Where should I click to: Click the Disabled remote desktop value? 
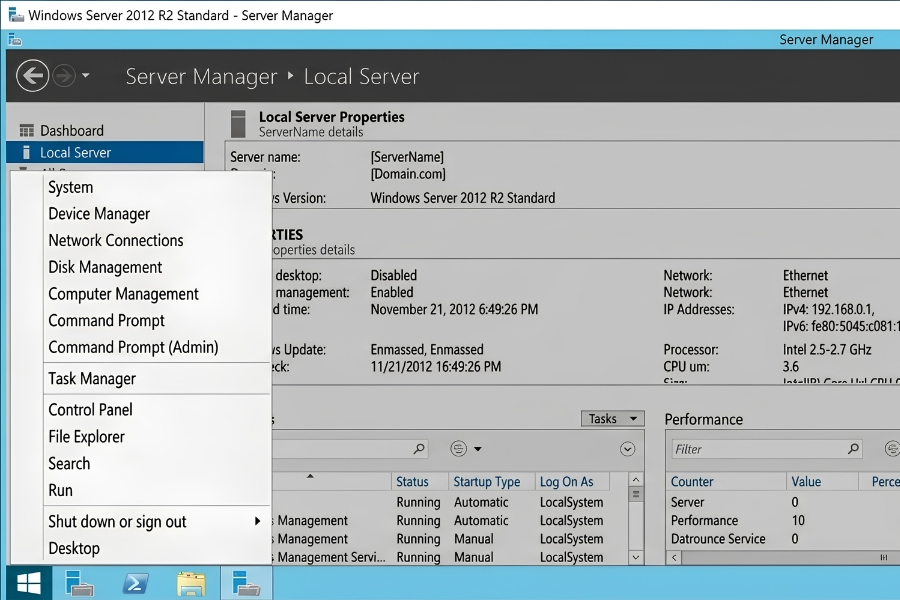click(394, 275)
